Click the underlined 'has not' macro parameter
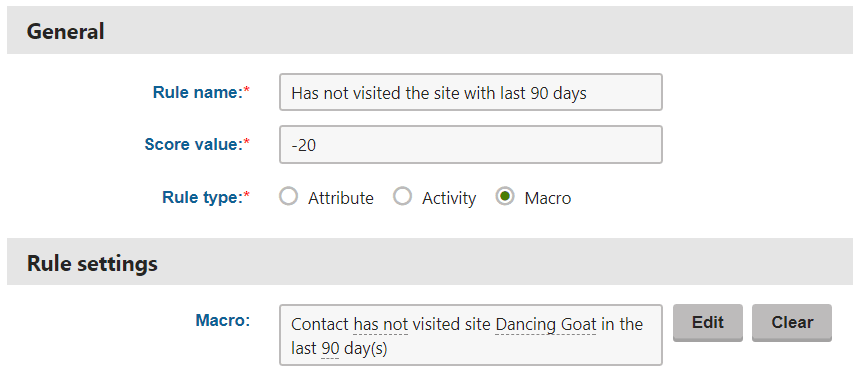Image resolution: width=853 pixels, height=386 pixels. click(380, 325)
